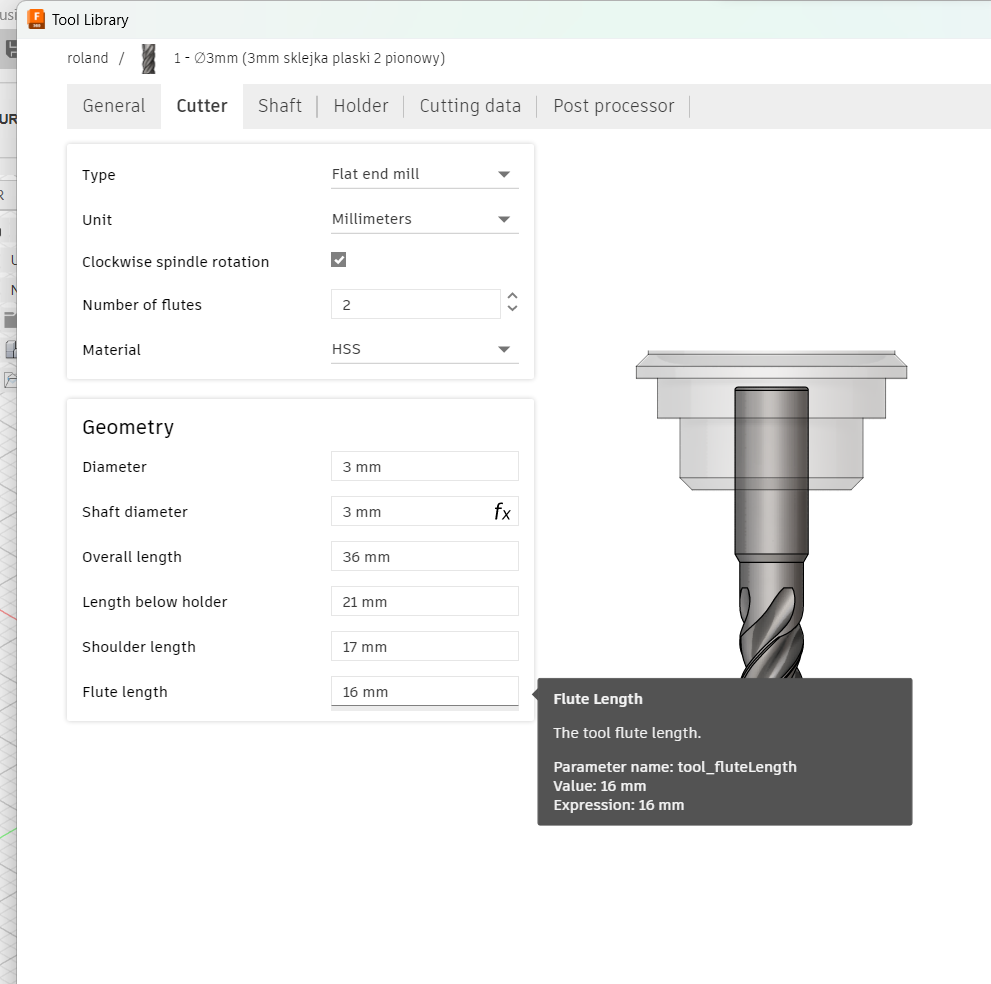Screen dimensions: 991x984
Task: Expand the Unit dropdown (Millimeters)
Action: (x=425, y=219)
